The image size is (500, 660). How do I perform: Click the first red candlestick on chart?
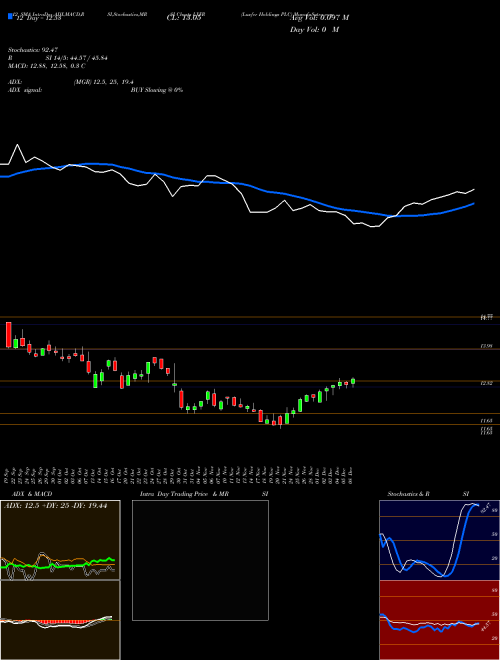(x=8, y=335)
